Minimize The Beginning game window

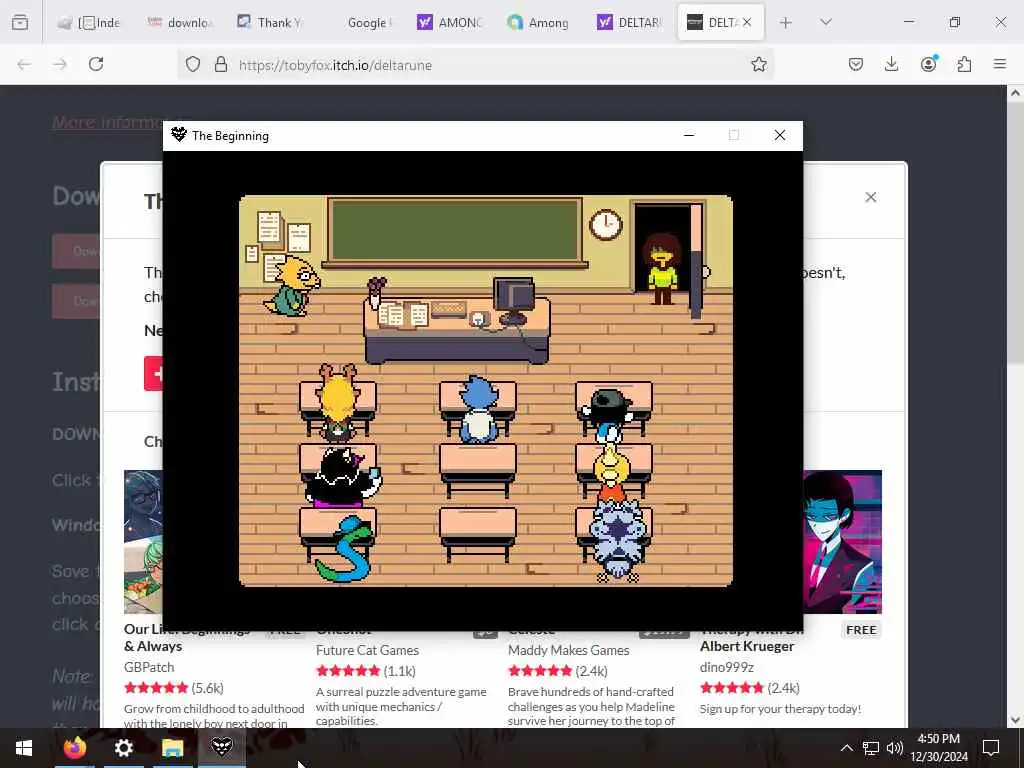[689, 135]
